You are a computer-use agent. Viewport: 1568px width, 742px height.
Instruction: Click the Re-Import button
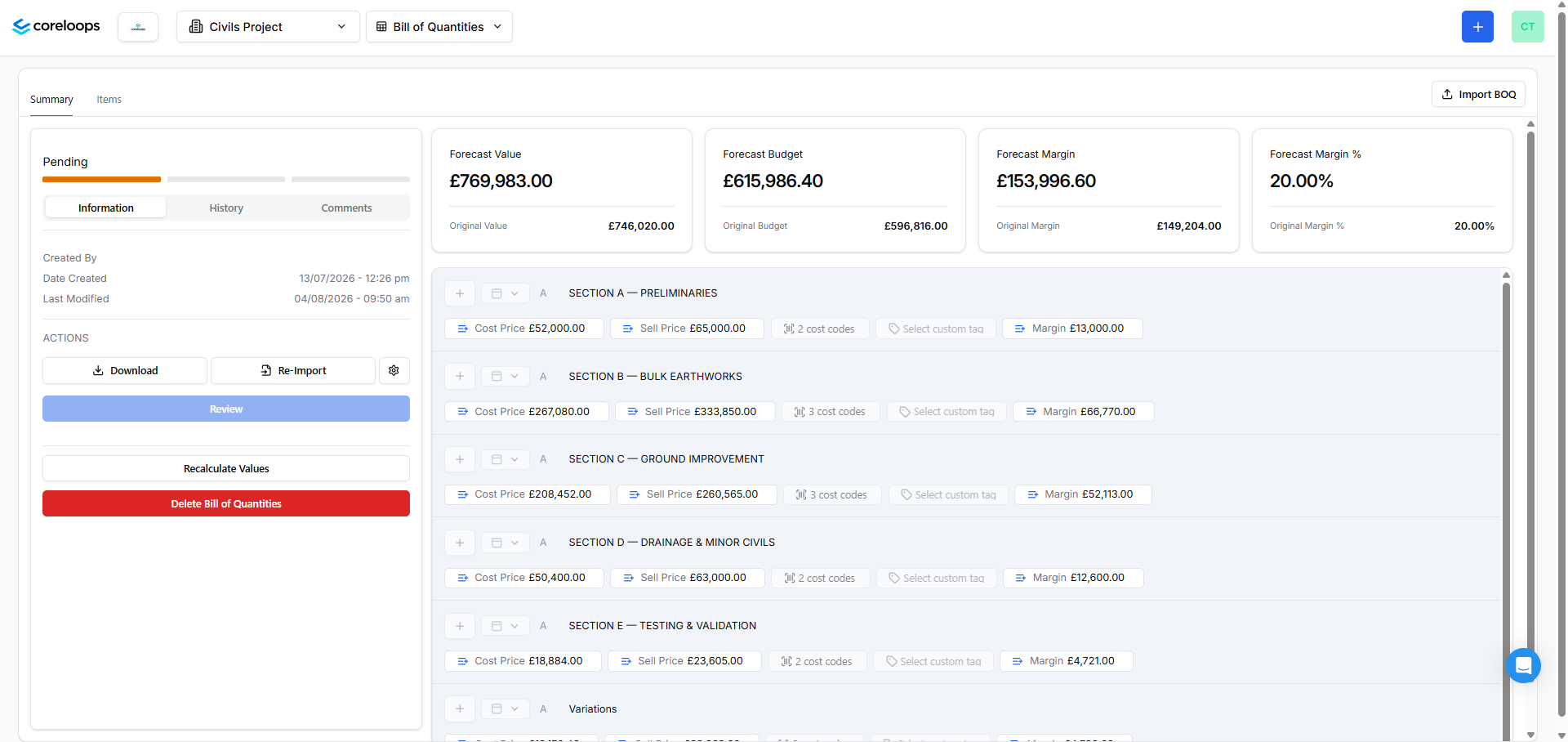click(293, 370)
